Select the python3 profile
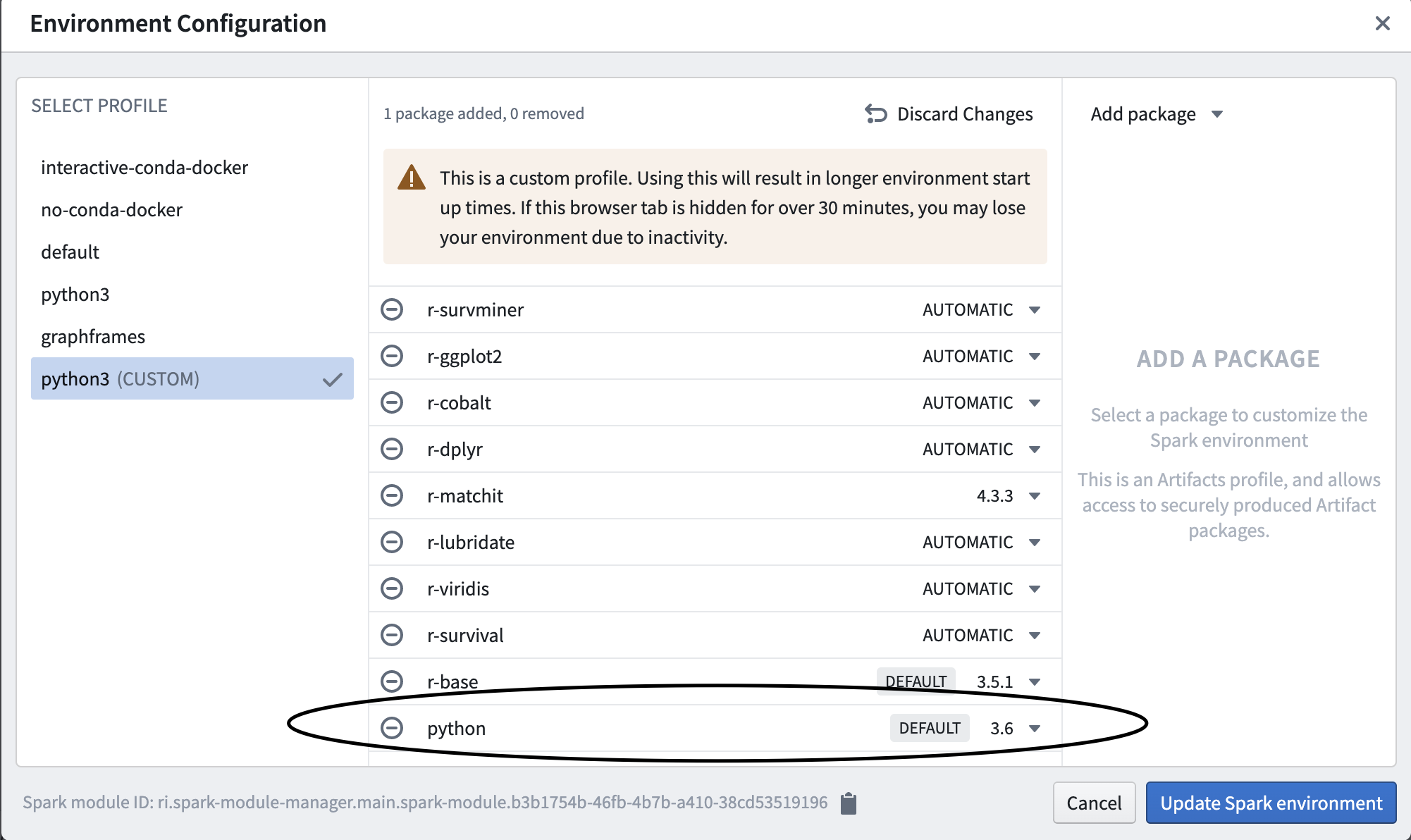 [192, 294]
